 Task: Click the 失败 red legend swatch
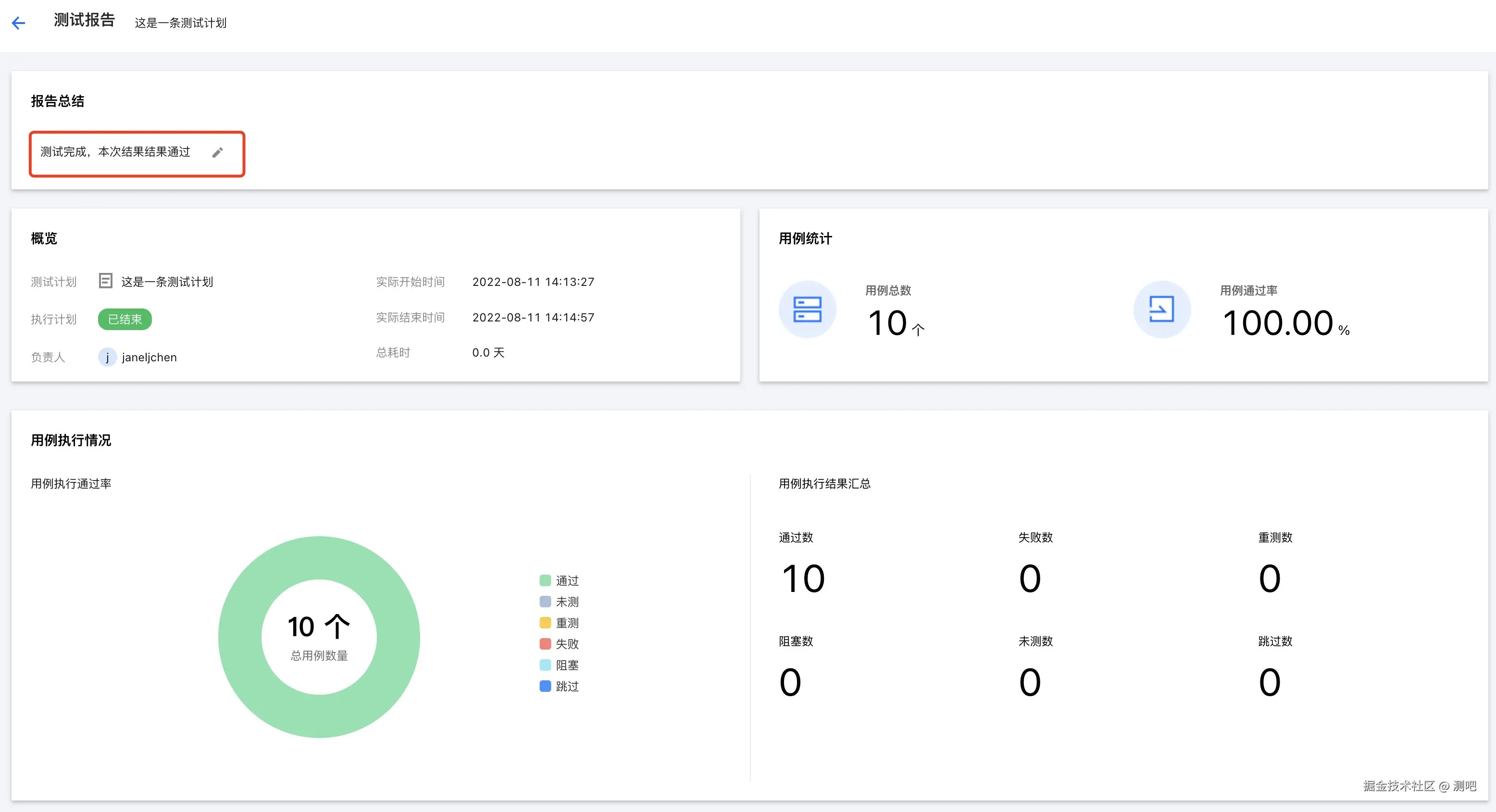(x=545, y=644)
